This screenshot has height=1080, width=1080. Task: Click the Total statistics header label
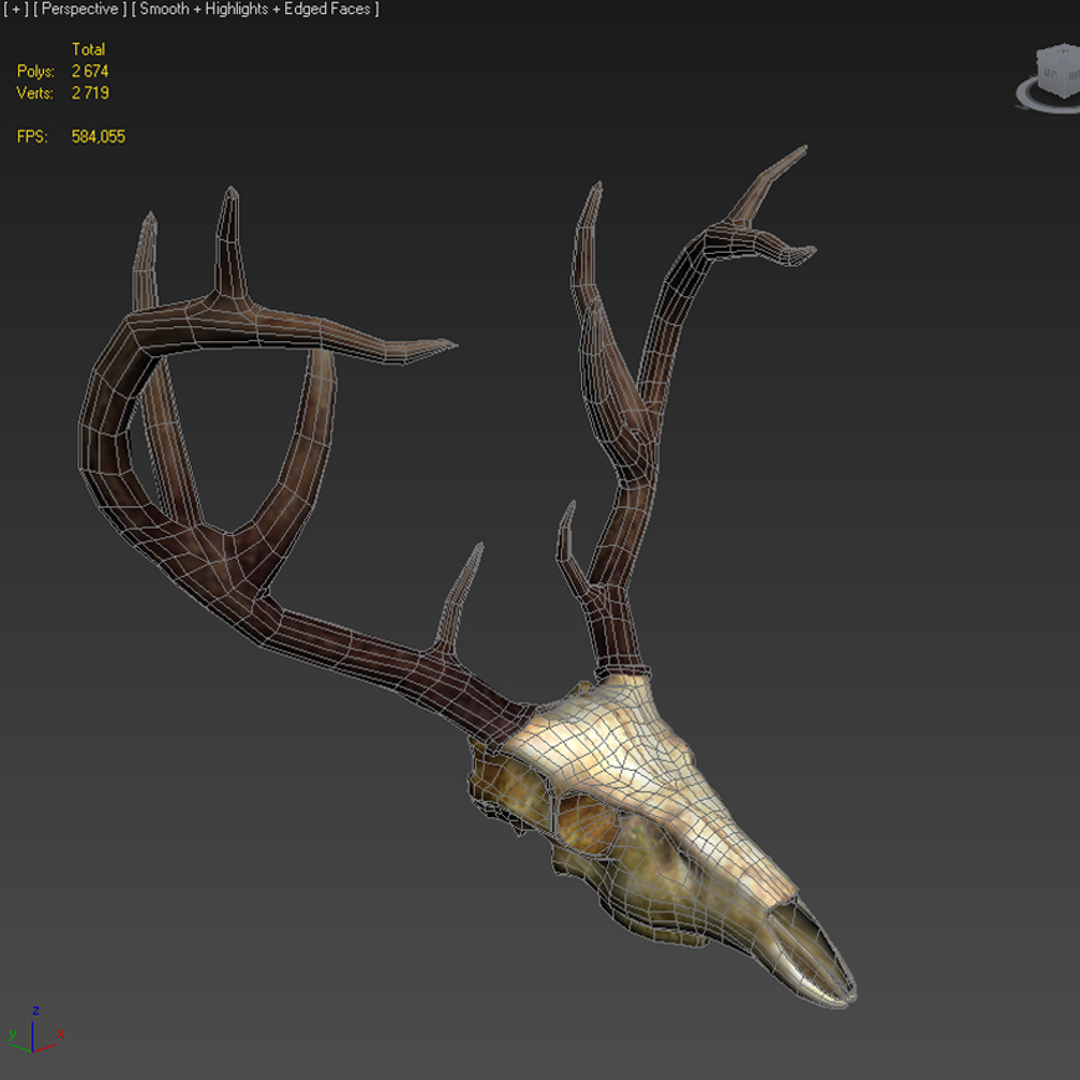(x=88, y=49)
